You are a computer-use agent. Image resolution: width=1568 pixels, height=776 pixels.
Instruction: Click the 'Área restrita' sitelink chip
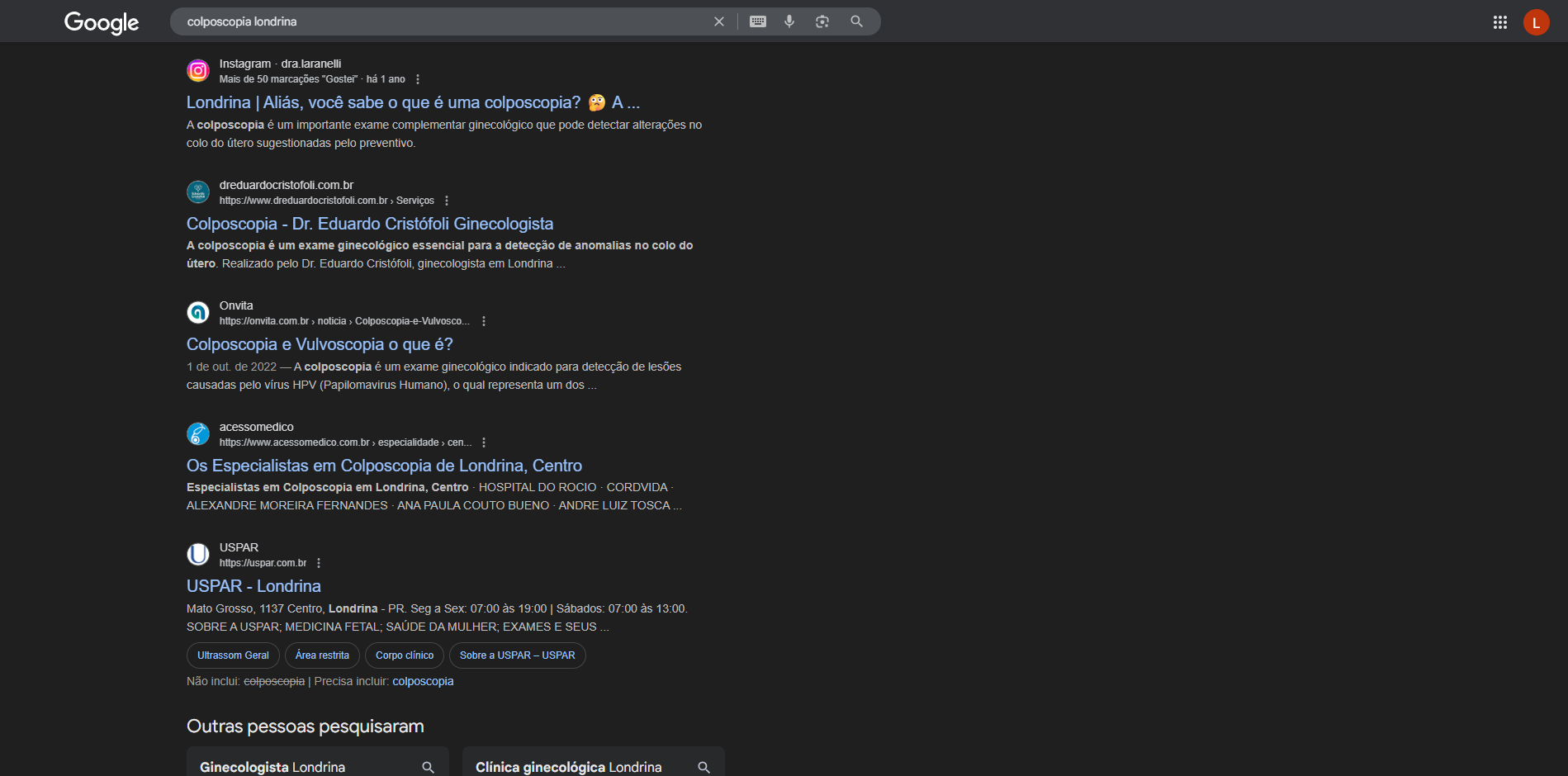tap(322, 655)
